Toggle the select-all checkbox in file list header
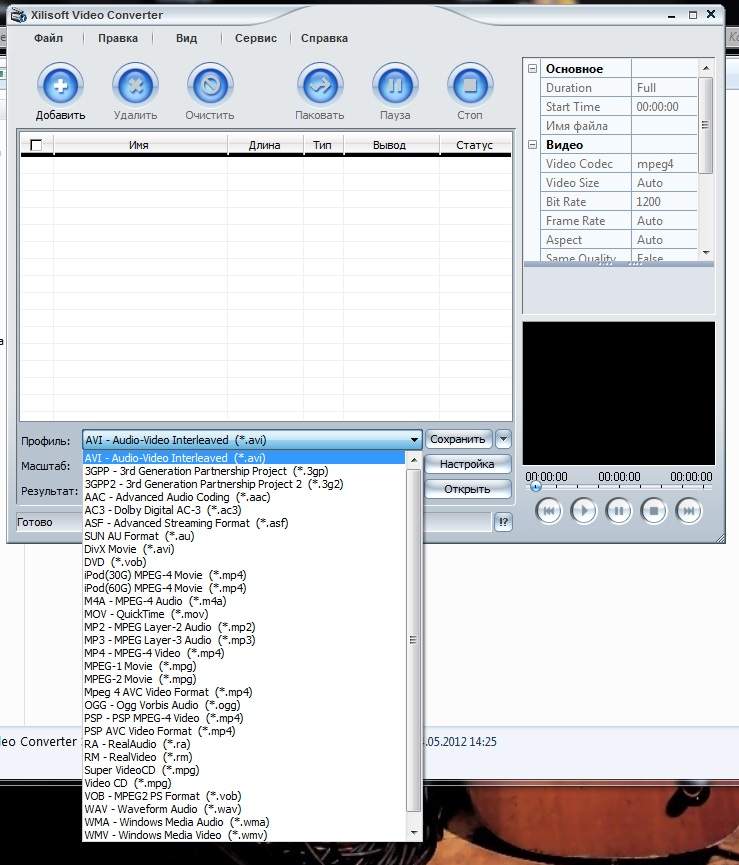The height and width of the screenshot is (865, 739). click(x=36, y=145)
